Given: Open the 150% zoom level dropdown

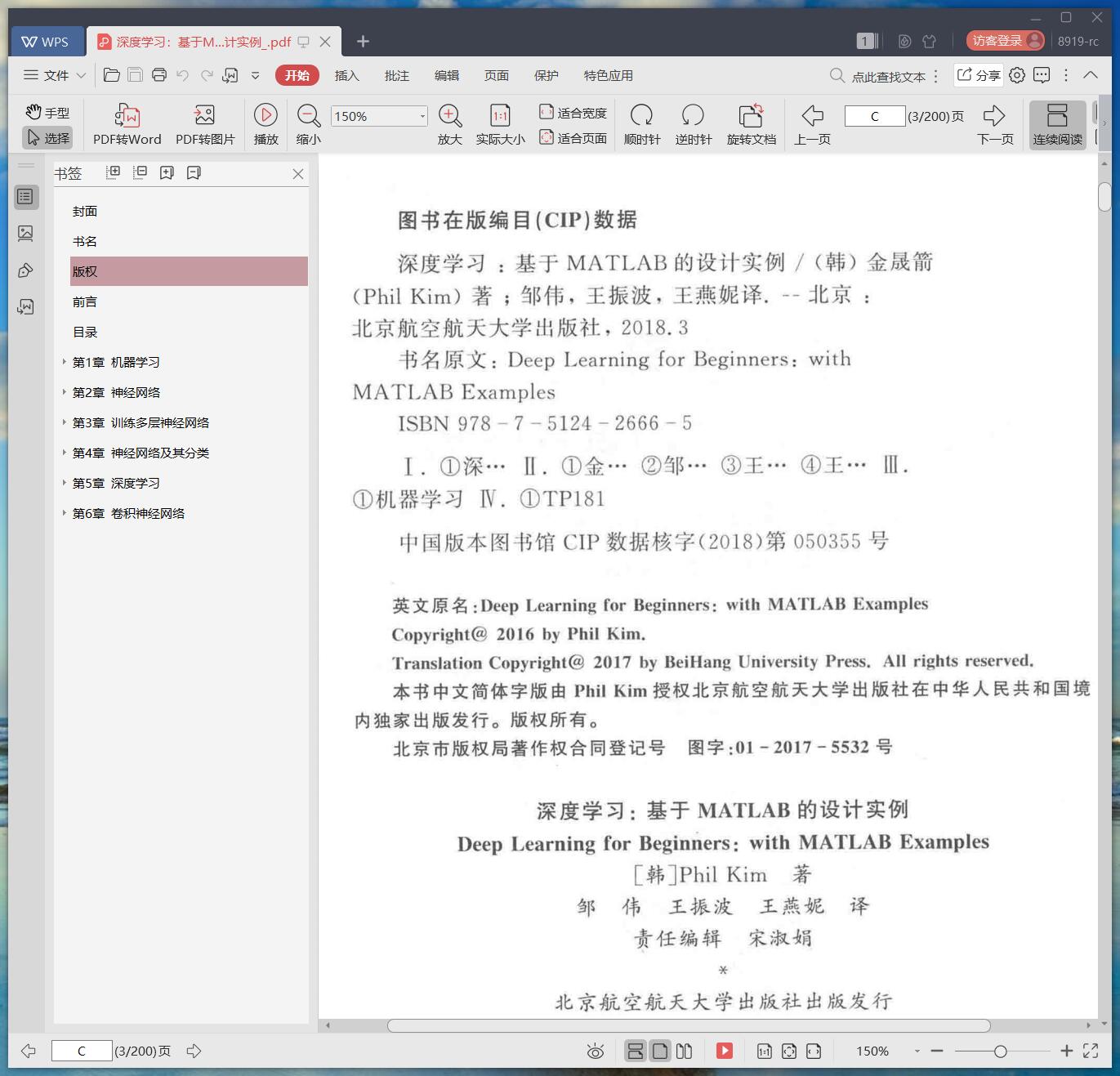Looking at the screenshot, I should pyautogui.click(x=422, y=116).
